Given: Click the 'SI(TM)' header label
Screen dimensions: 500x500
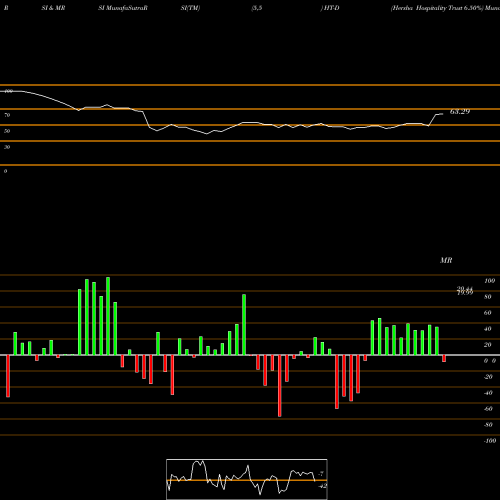Looking at the screenshot, I should (x=190, y=8).
